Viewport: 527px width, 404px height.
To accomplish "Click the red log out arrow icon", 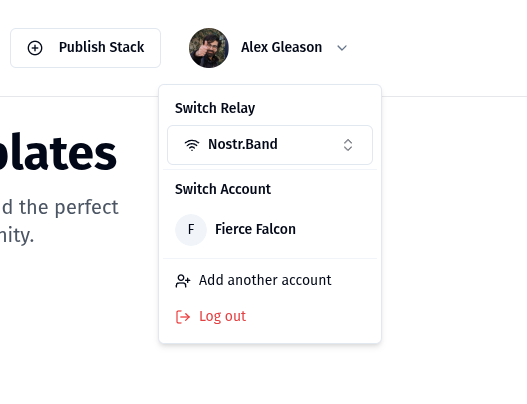I will pos(183,317).
